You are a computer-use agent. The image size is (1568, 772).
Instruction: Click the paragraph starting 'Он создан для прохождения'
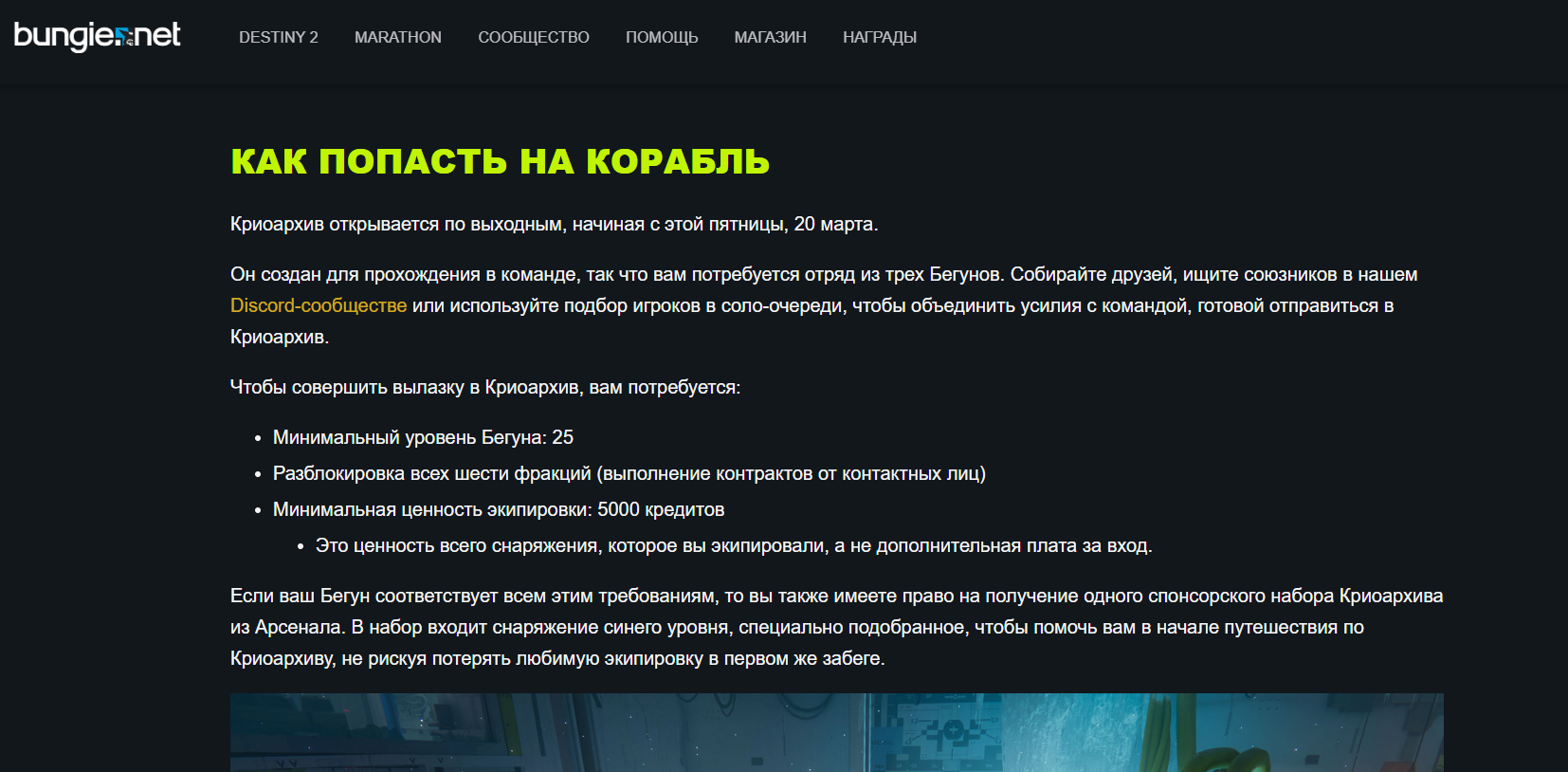(824, 305)
